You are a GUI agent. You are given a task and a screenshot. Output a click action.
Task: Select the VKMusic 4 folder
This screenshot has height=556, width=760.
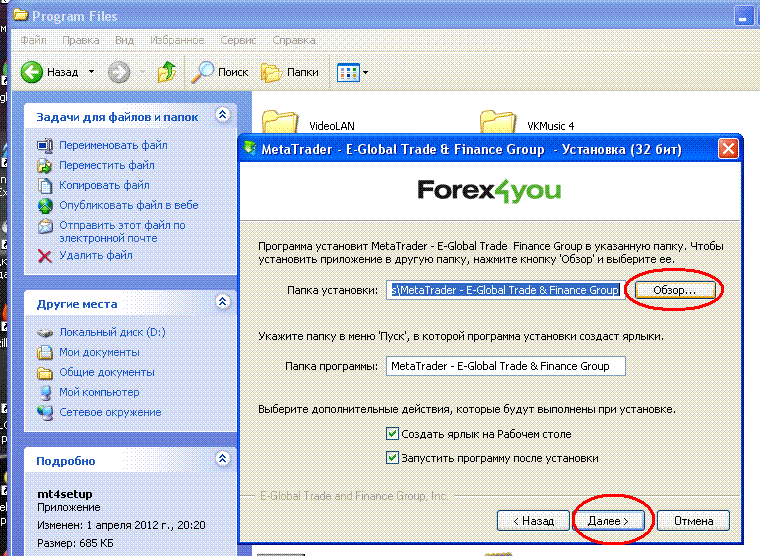click(527, 122)
